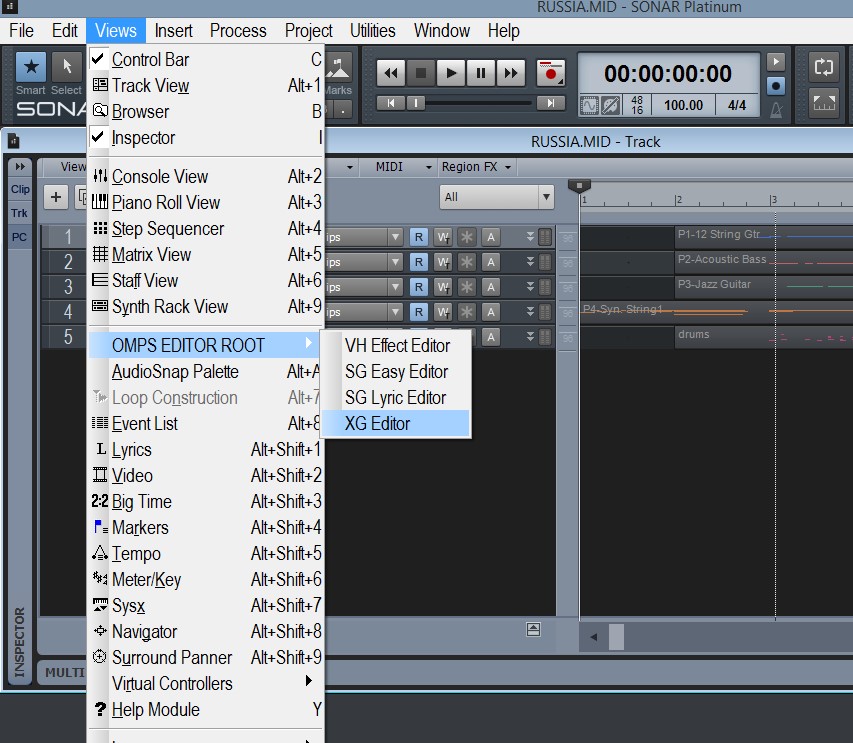
Task: Expand track 2 with chevron
Action: (x=530, y=262)
